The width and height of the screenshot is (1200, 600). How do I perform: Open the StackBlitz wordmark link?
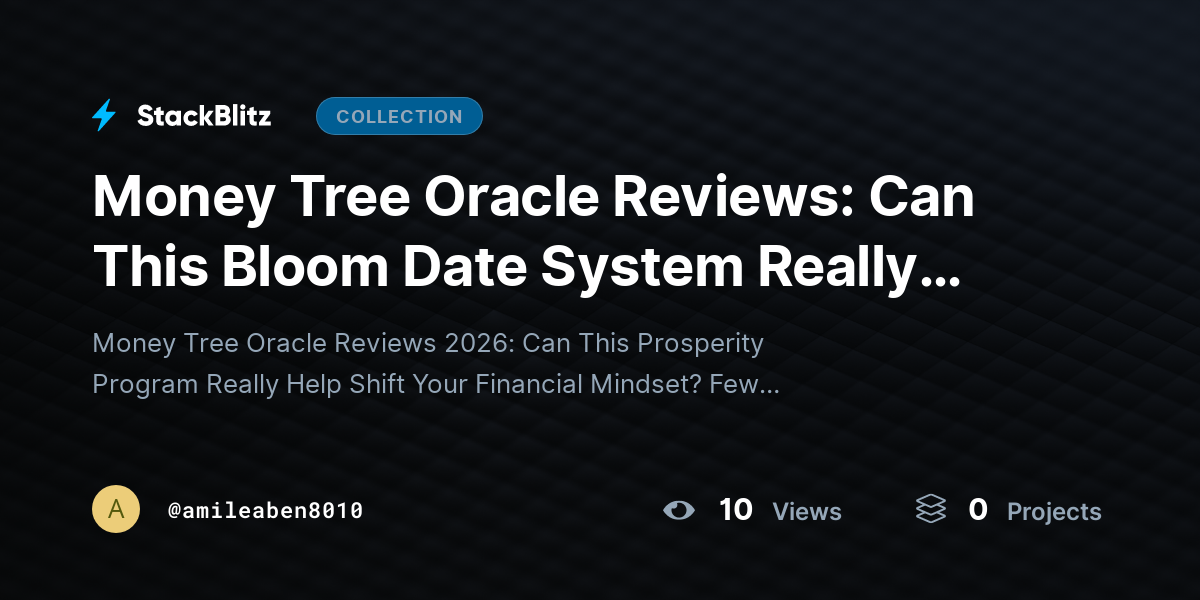[x=204, y=116]
